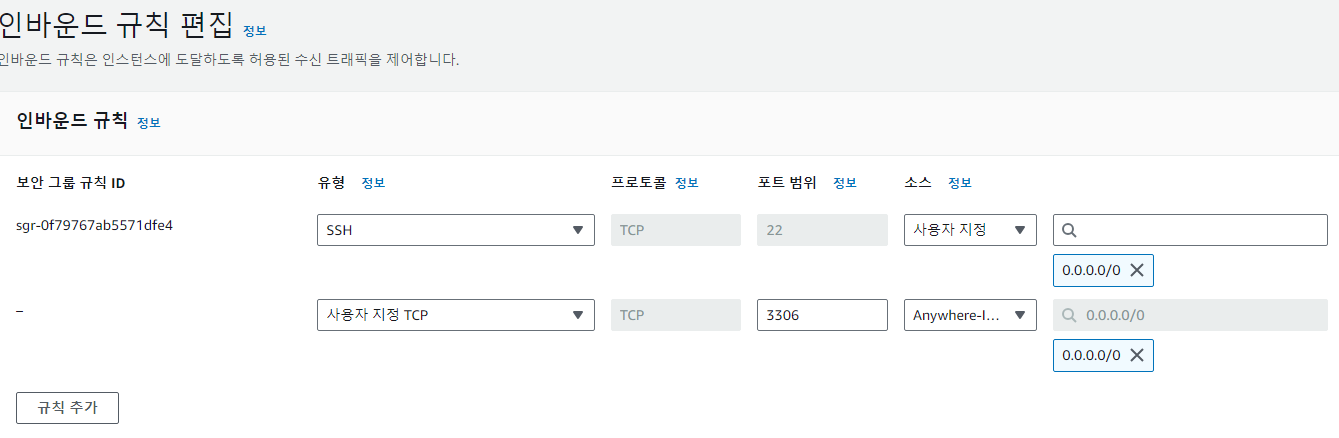Click 소스 column header label
Screen dimensions: 1339x438
pos(918,183)
